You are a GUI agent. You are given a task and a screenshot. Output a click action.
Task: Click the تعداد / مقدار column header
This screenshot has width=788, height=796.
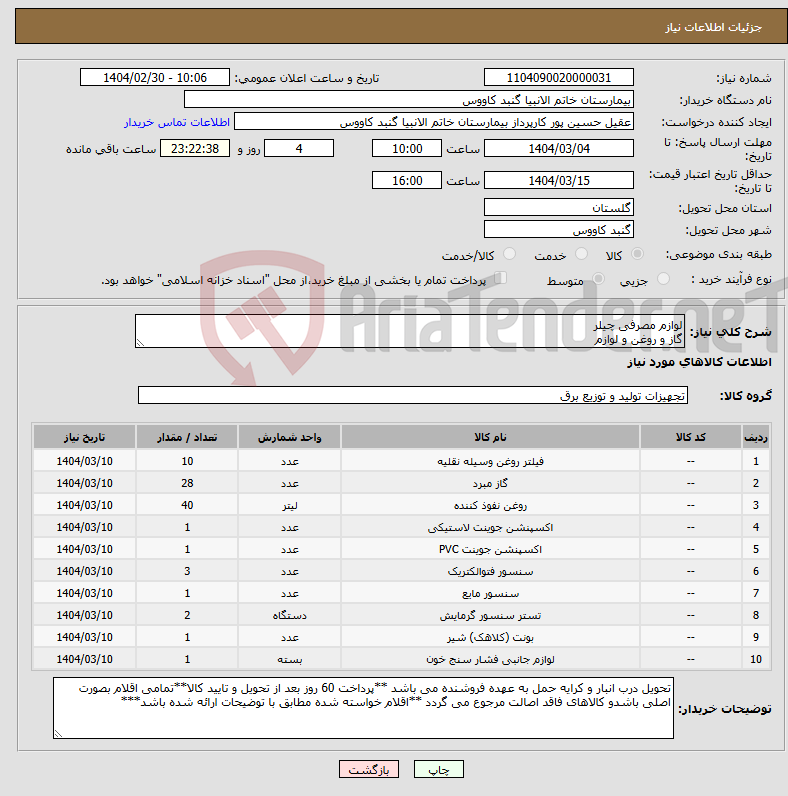[187, 437]
